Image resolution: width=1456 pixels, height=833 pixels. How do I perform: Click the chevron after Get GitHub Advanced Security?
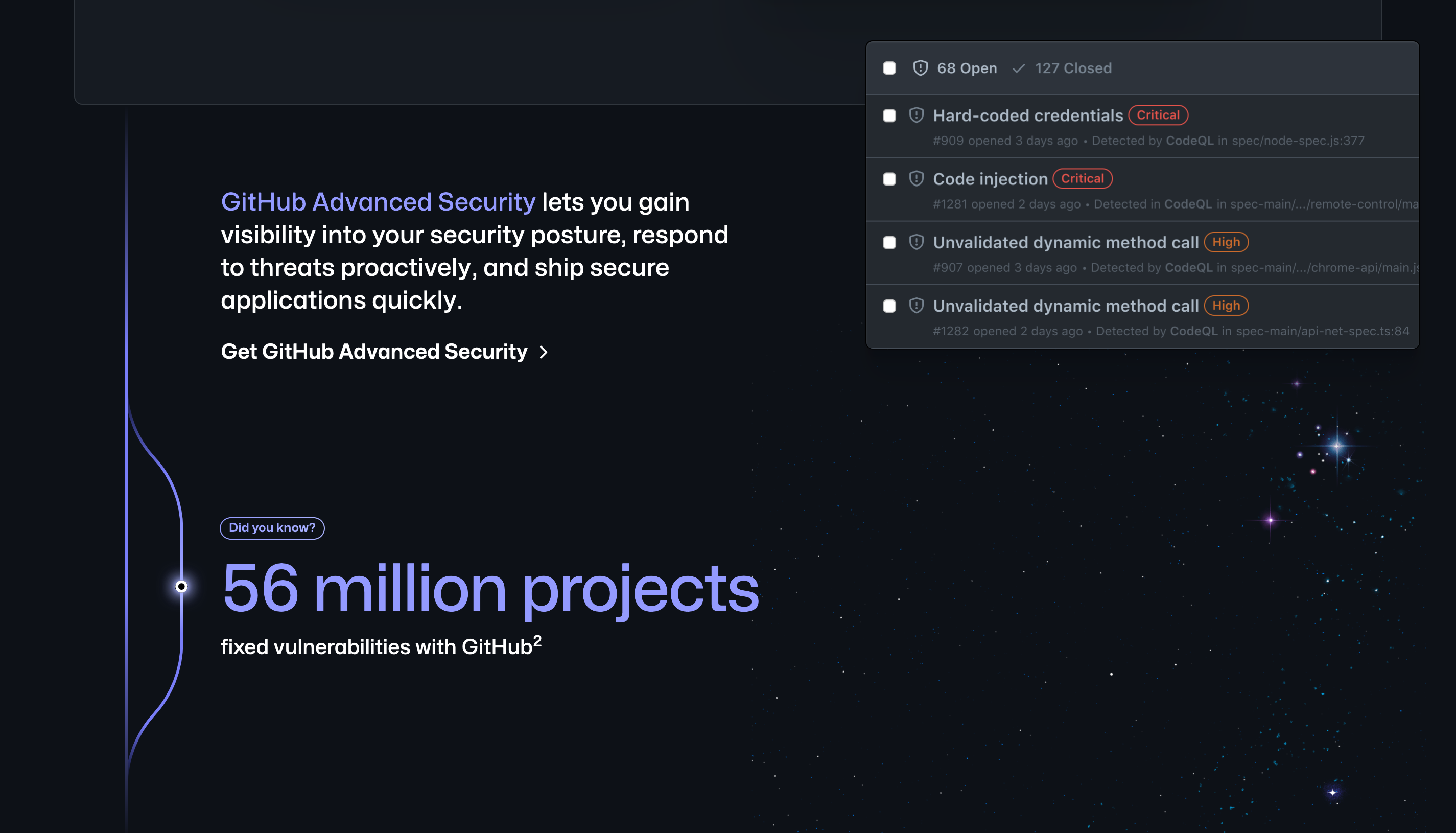click(543, 352)
